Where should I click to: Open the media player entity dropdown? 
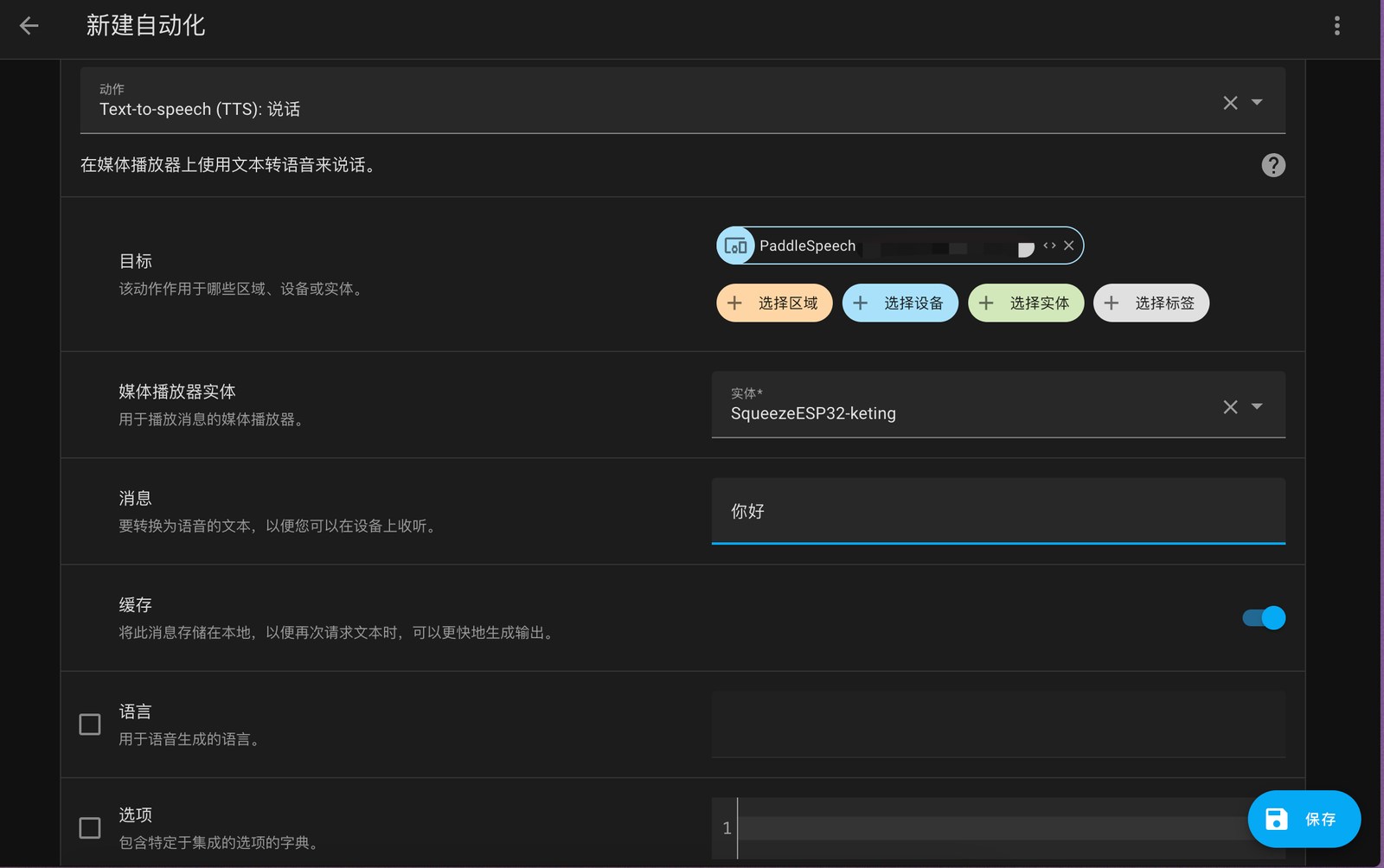1257,406
